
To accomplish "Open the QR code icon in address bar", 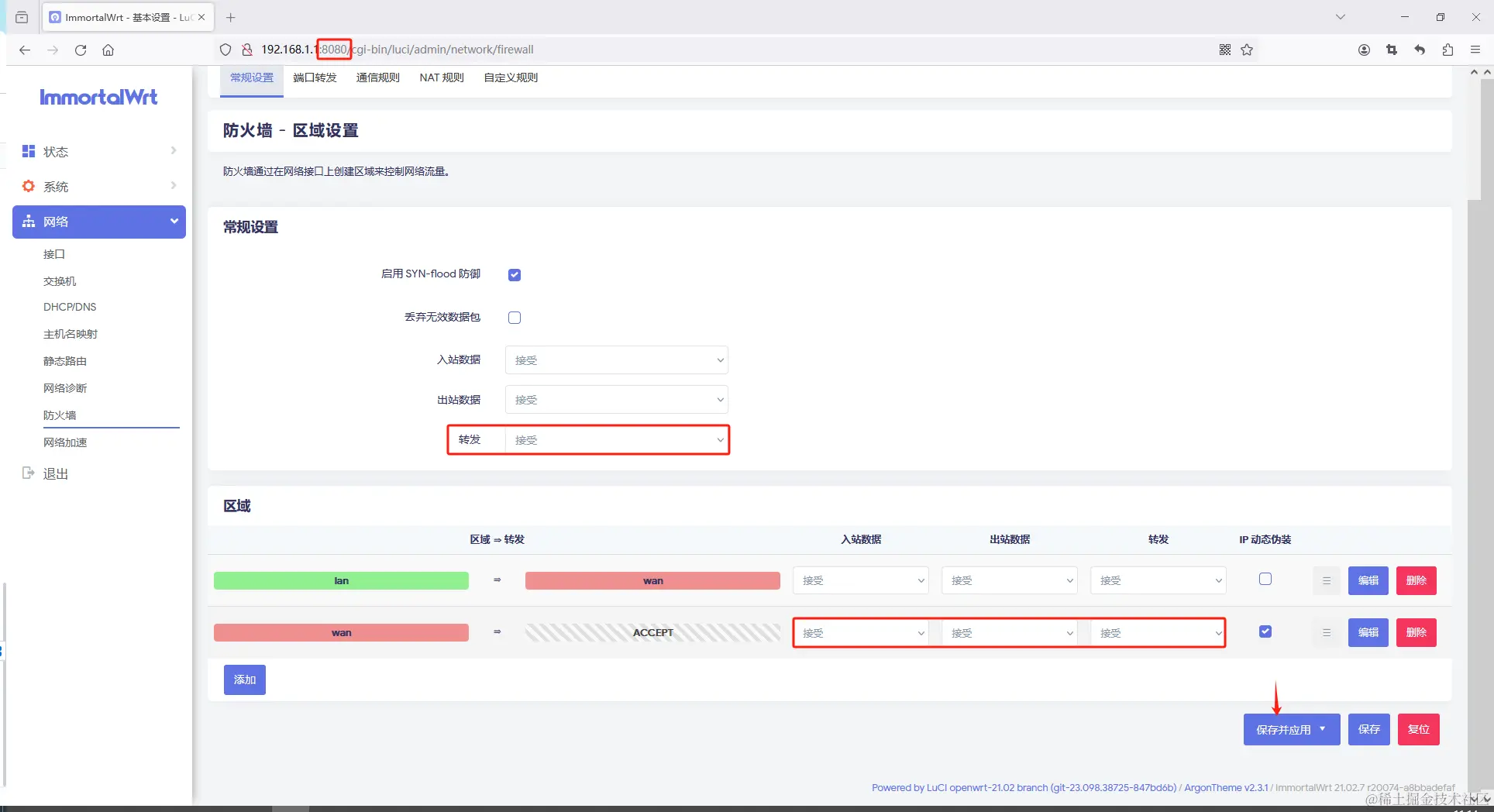I will pos(1225,50).
